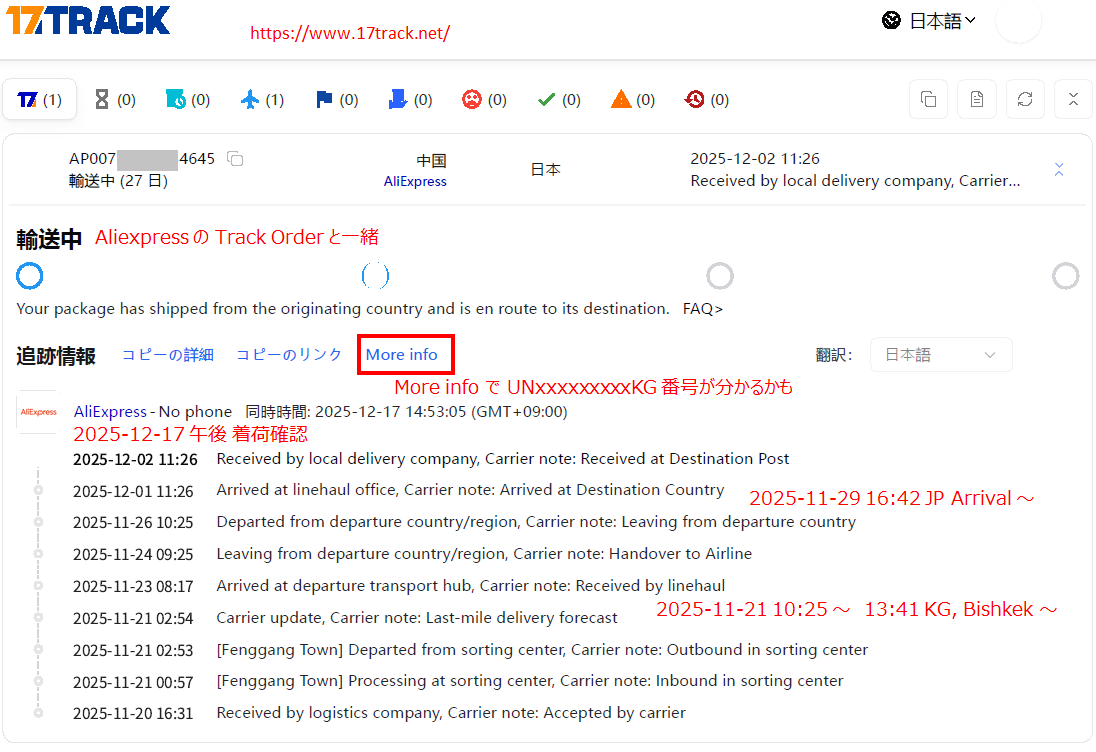1096x752 pixels.
Task: Click the red sad-face undelivered filter
Action: (x=484, y=100)
